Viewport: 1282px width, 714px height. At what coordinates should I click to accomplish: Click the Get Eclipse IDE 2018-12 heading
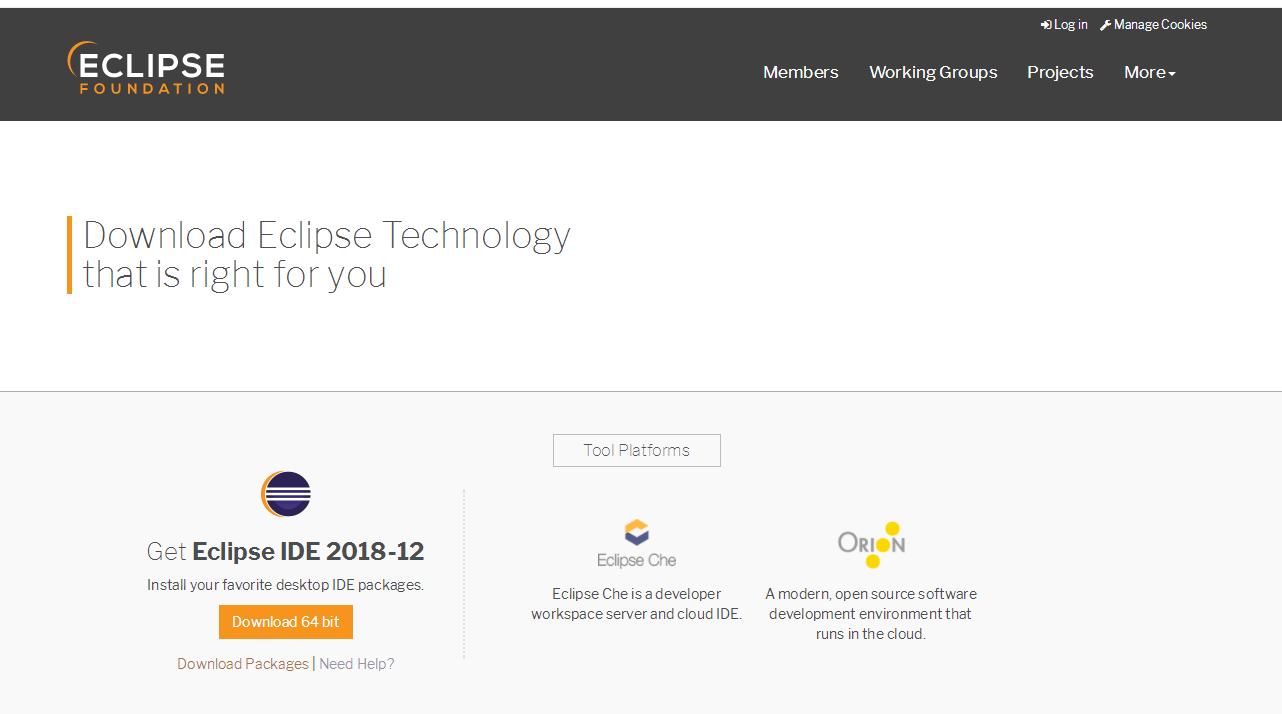286,551
